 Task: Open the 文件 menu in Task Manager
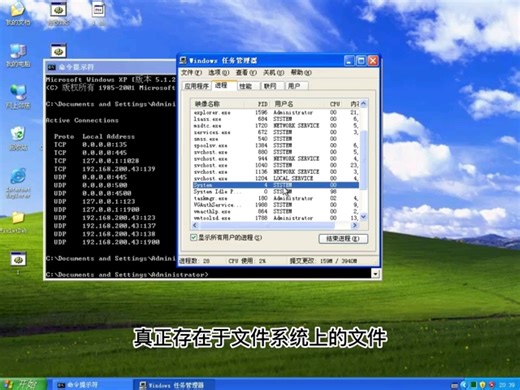click(x=191, y=72)
